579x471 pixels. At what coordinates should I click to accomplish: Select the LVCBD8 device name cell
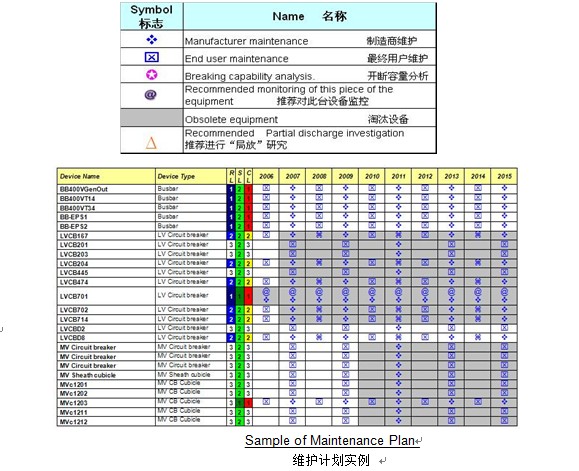pos(106,338)
